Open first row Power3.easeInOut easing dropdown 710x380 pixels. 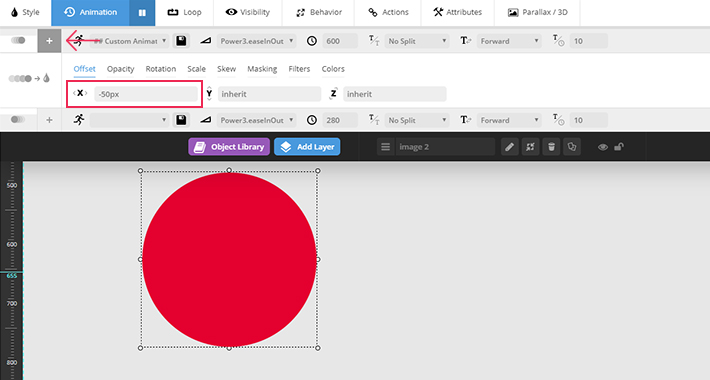[256, 41]
